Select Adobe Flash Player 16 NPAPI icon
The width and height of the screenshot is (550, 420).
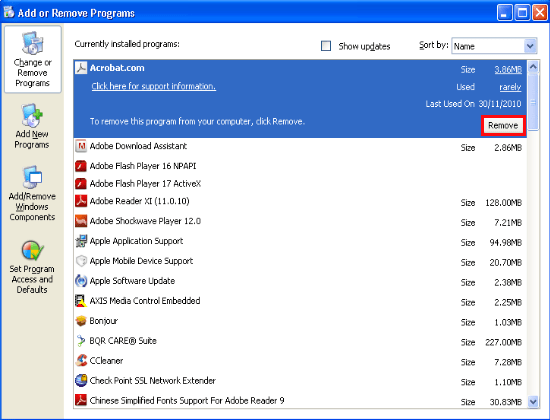click(x=81, y=166)
